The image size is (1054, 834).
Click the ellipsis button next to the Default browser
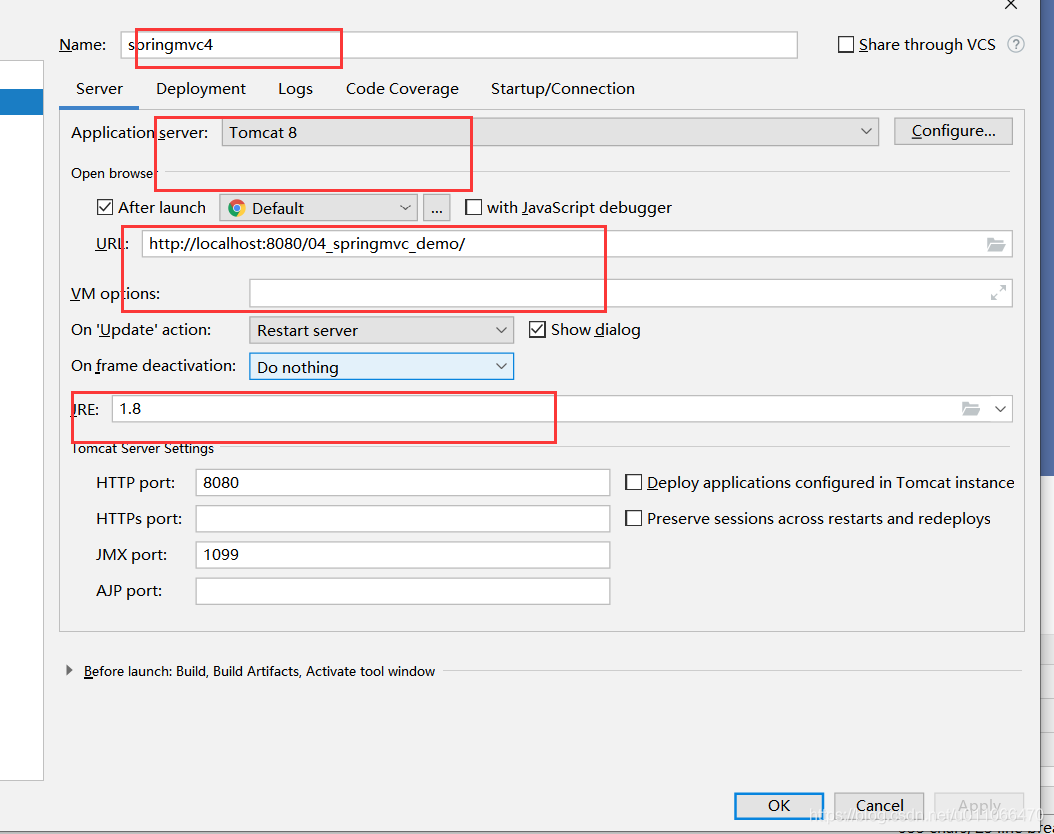tap(437, 208)
